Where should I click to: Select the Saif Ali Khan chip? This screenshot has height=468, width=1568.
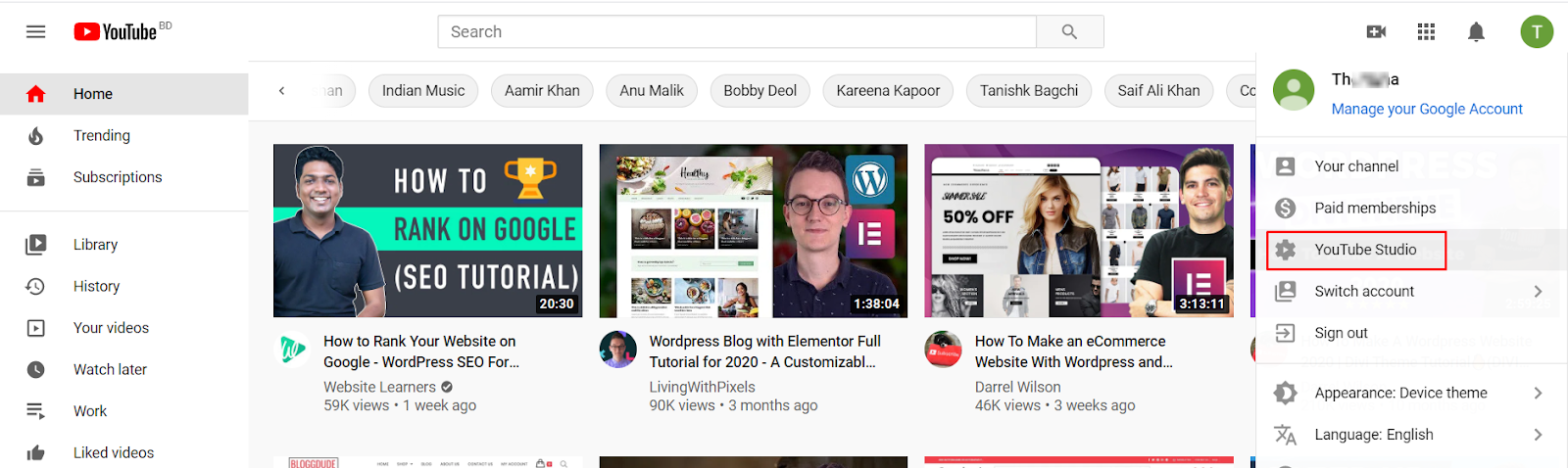(x=1158, y=91)
